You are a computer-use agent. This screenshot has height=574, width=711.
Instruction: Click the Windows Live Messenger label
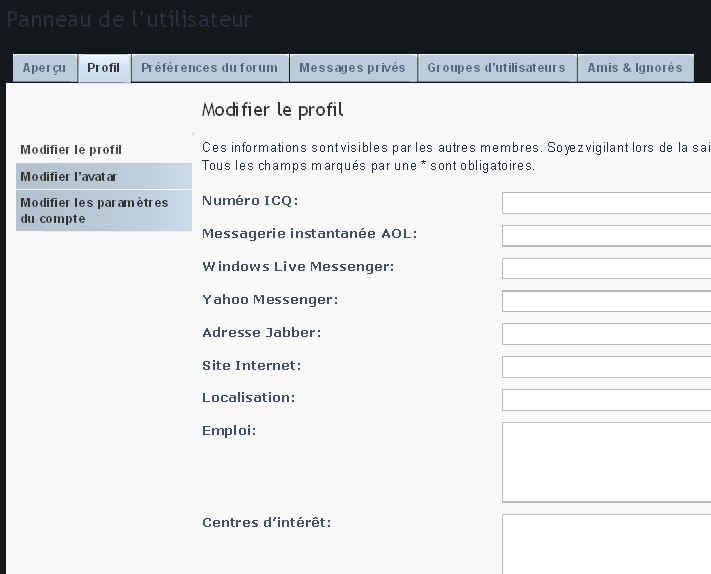click(298, 267)
